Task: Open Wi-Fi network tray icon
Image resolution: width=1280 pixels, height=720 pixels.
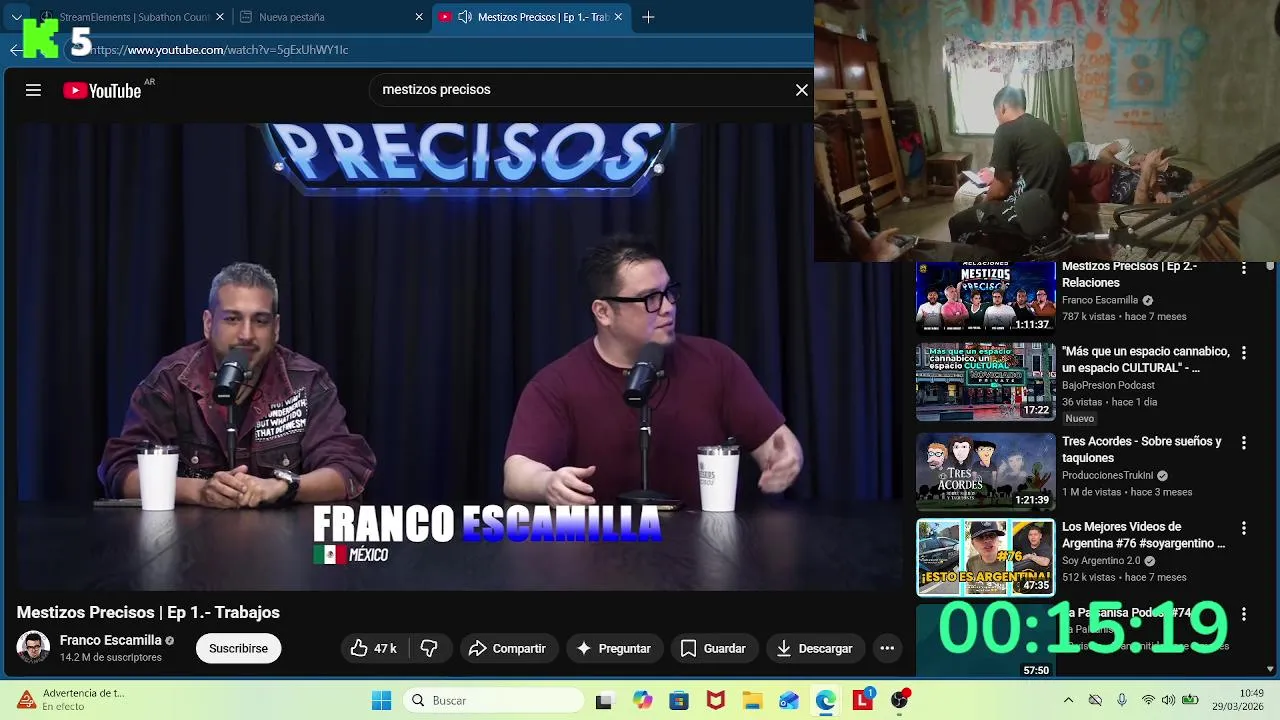Action: [x=1148, y=700]
